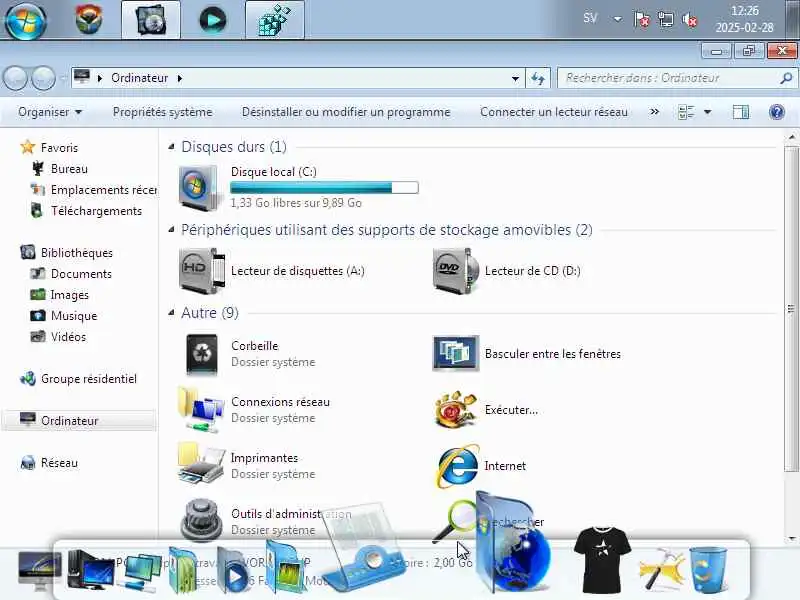This screenshot has width=800, height=600.
Task: Launch the media player taskbar icon
Action: 212,20
